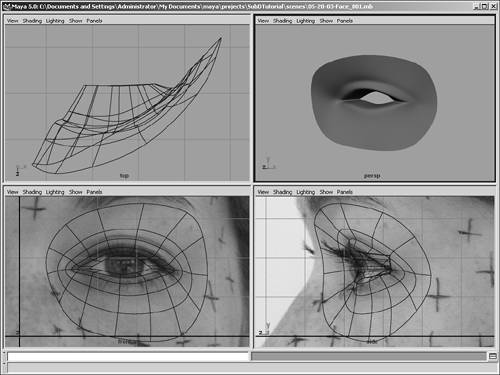500x375 pixels.
Task: Open the Shading menu in the side view panel
Action: click(x=282, y=192)
